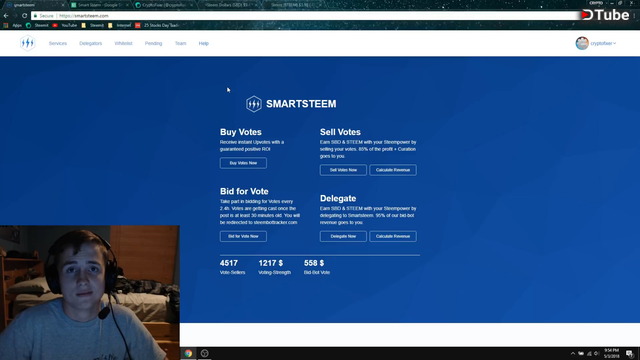Open the YouTube bookmark
The height and width of the screenshot is (360, 640).
[64, 25]
